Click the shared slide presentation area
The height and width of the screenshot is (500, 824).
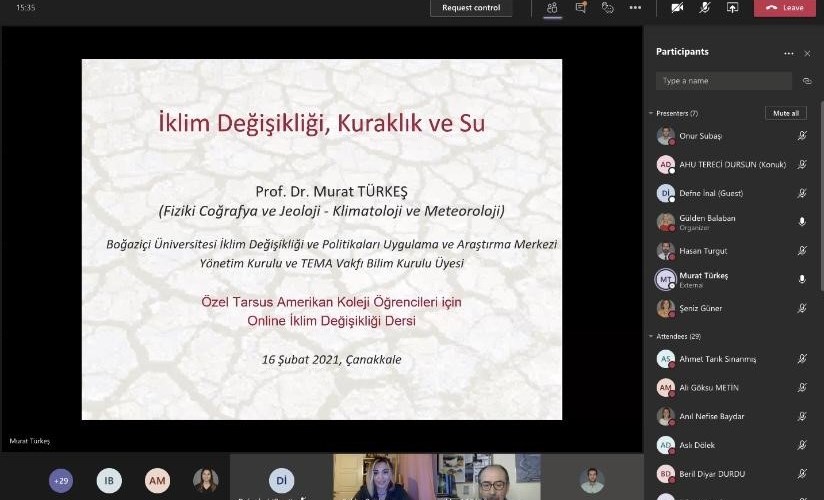pos(322,239)
